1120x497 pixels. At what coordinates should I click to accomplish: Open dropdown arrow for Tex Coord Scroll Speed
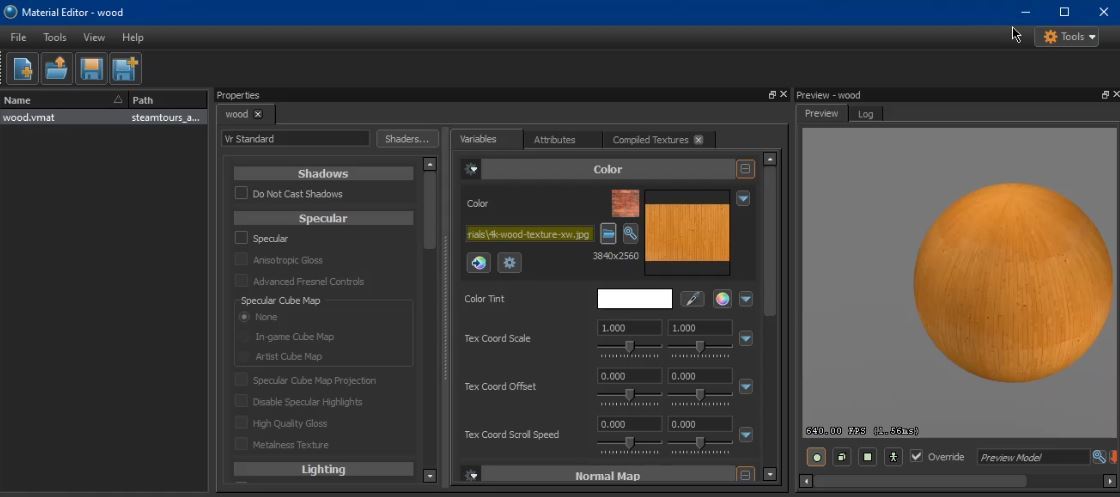[x=746, y=435]
